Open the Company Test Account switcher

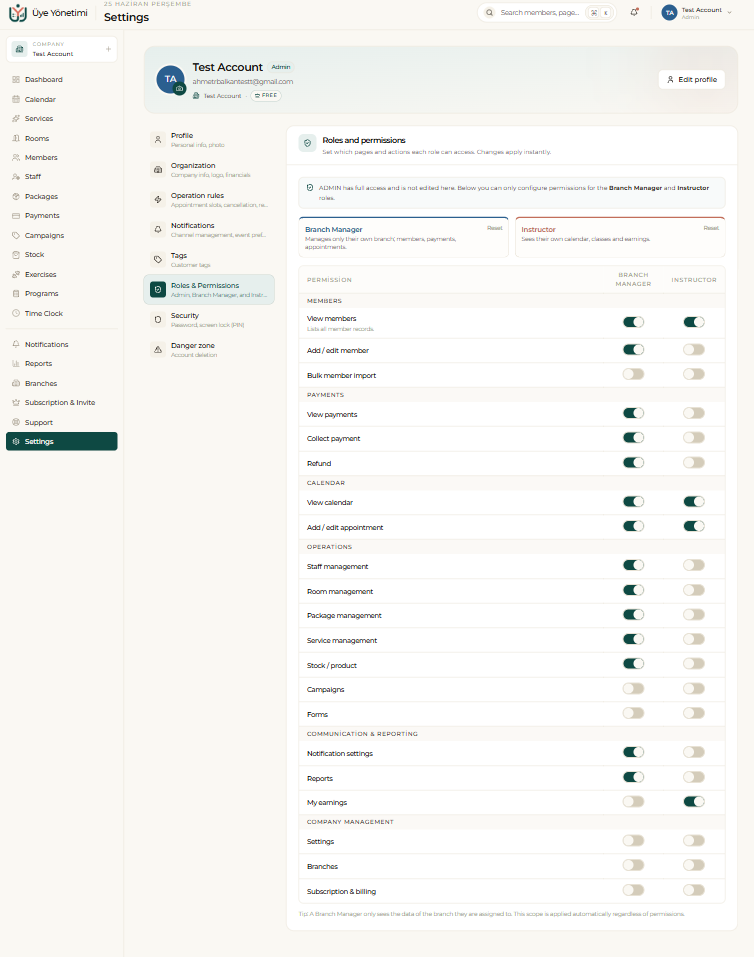pyautogui.click(x=62, y=49)
